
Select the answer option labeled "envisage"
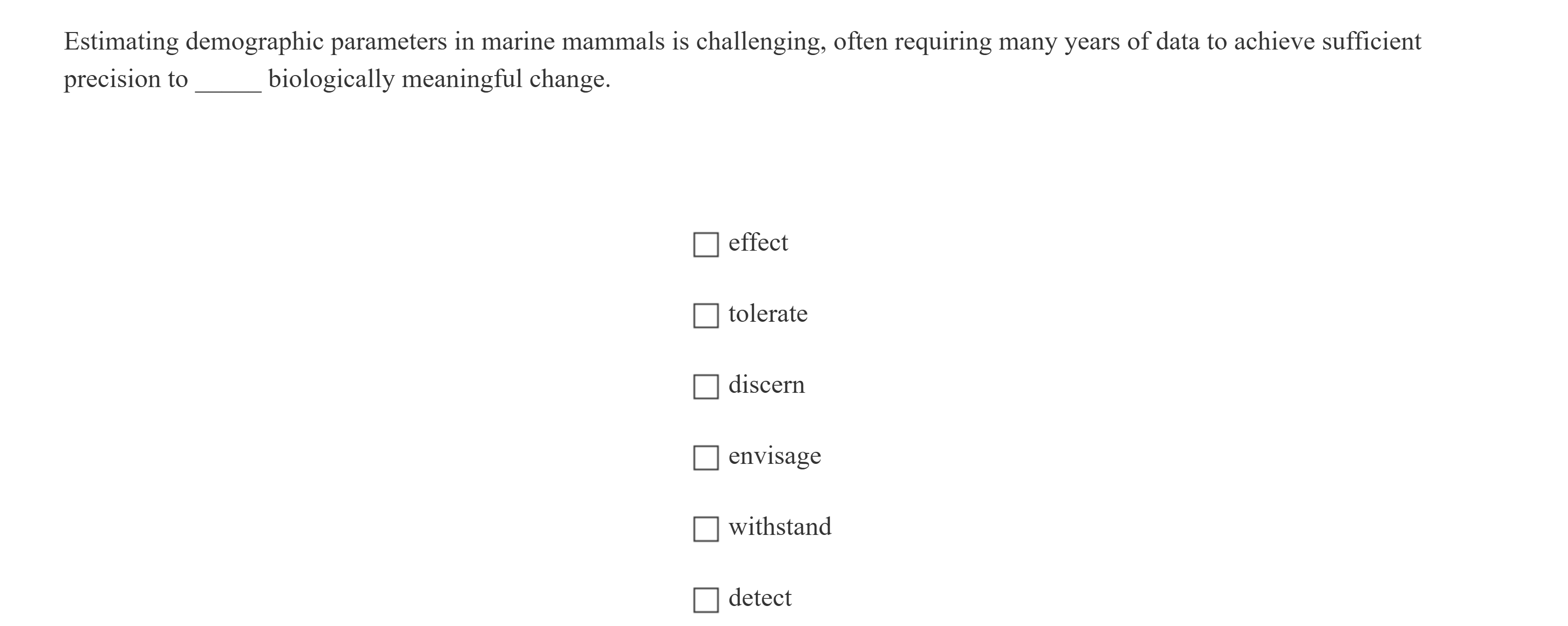point(773,455)
